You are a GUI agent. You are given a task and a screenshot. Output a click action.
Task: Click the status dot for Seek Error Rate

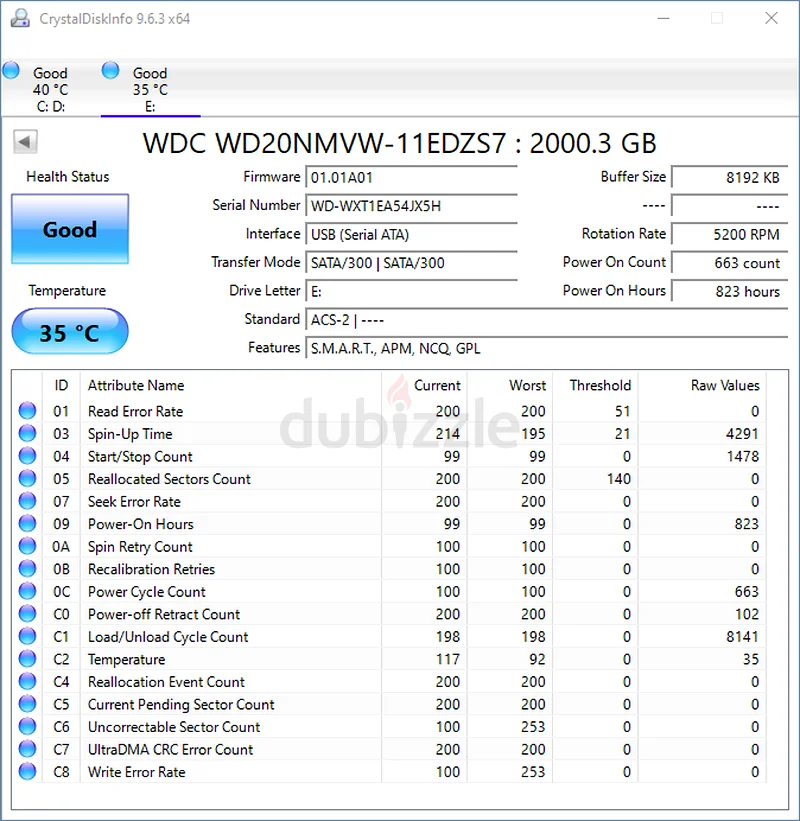(x=27, y=501)
